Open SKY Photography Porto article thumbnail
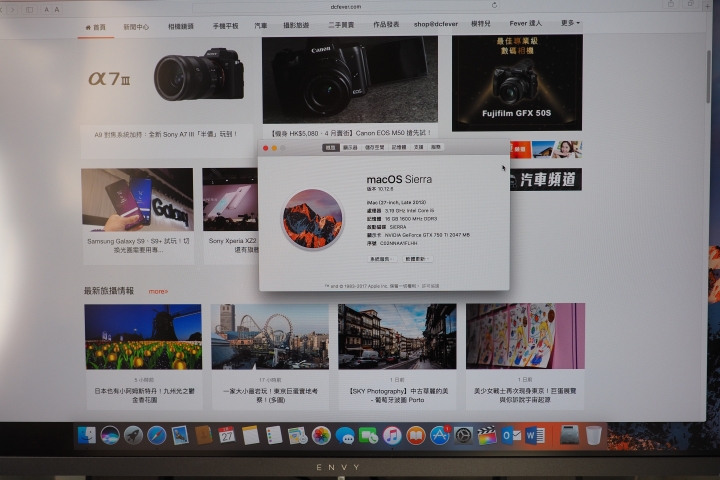Screen dimensions: 720x480 point(397,336)
